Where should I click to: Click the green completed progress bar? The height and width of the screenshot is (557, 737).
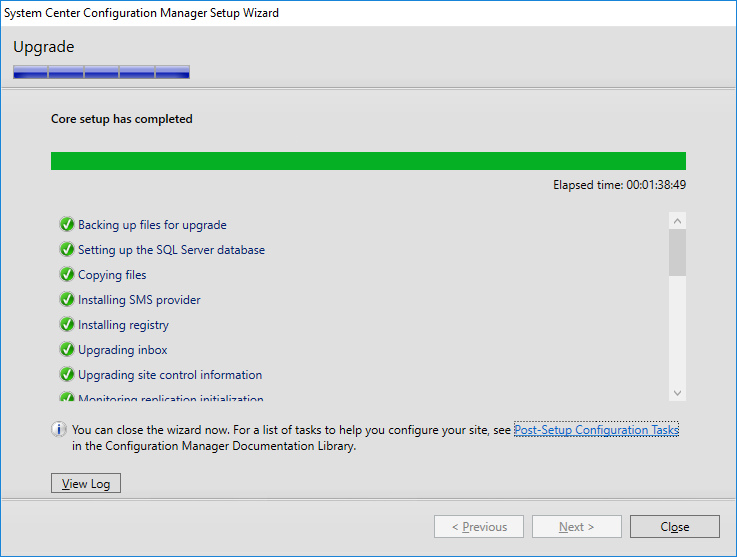(x=368, y=161)
